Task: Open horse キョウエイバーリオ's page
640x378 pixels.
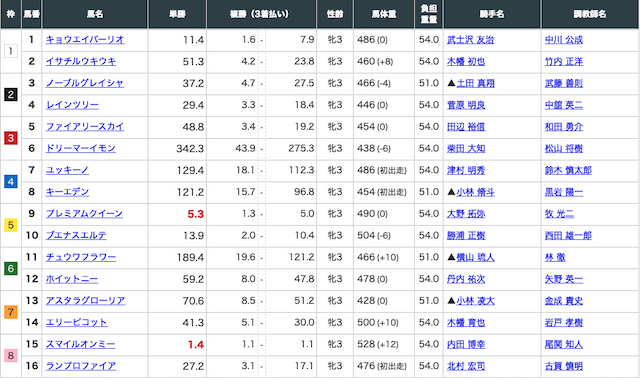Action: tap(85, 40)
